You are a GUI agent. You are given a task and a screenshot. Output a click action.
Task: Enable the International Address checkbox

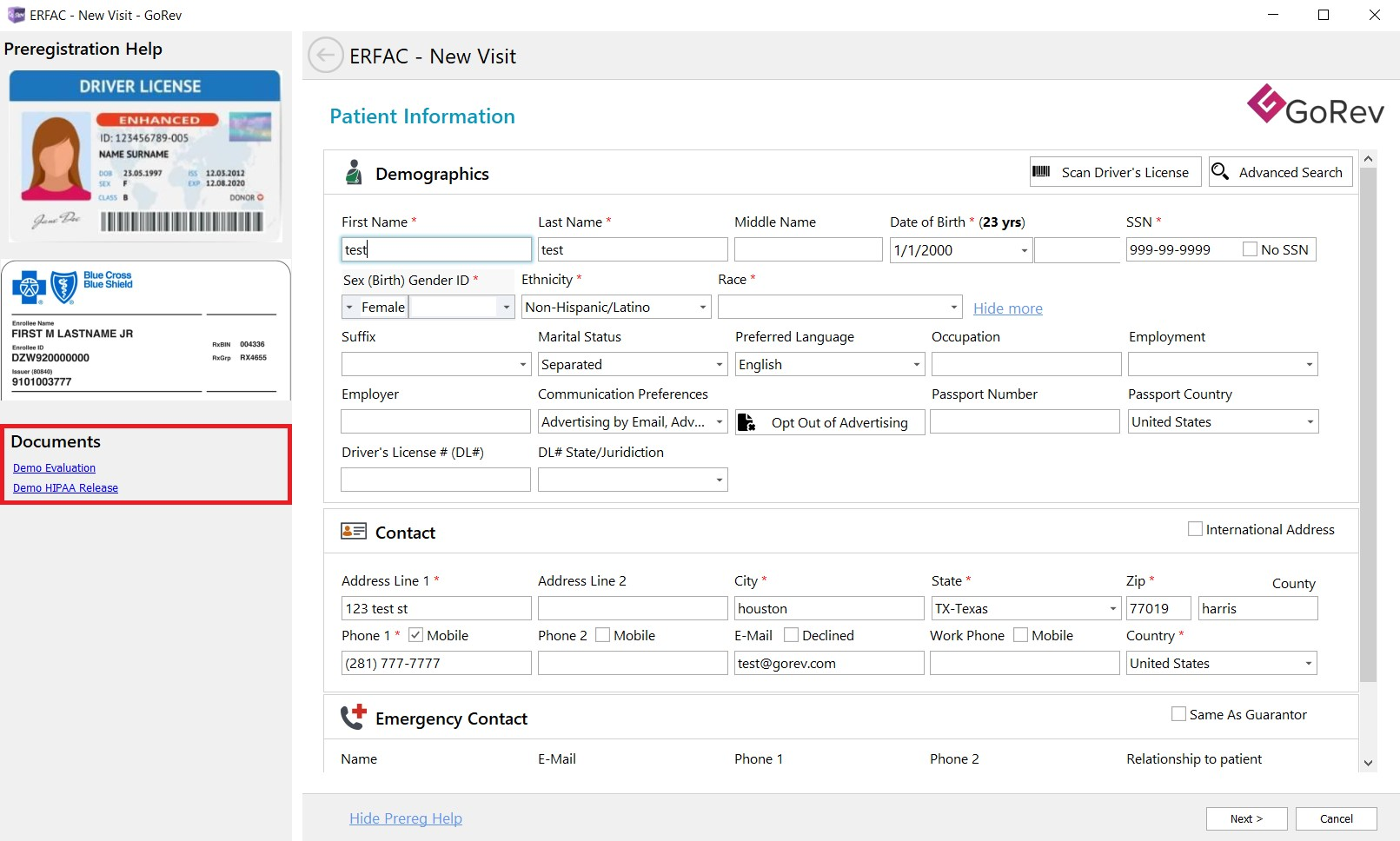pyautogui.click(x=1195, y=529)
